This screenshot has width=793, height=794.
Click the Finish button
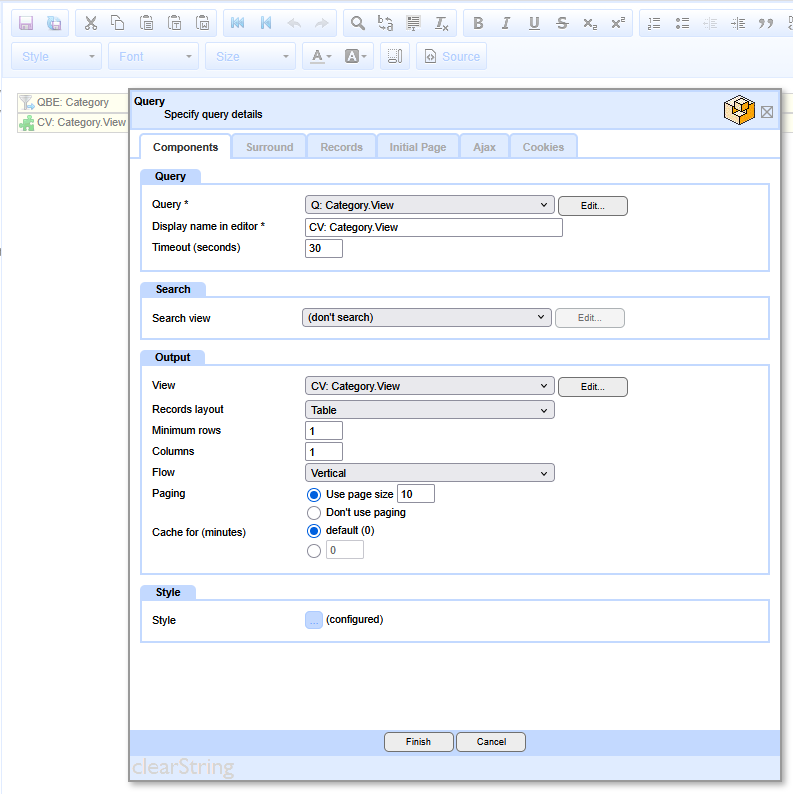418,742
